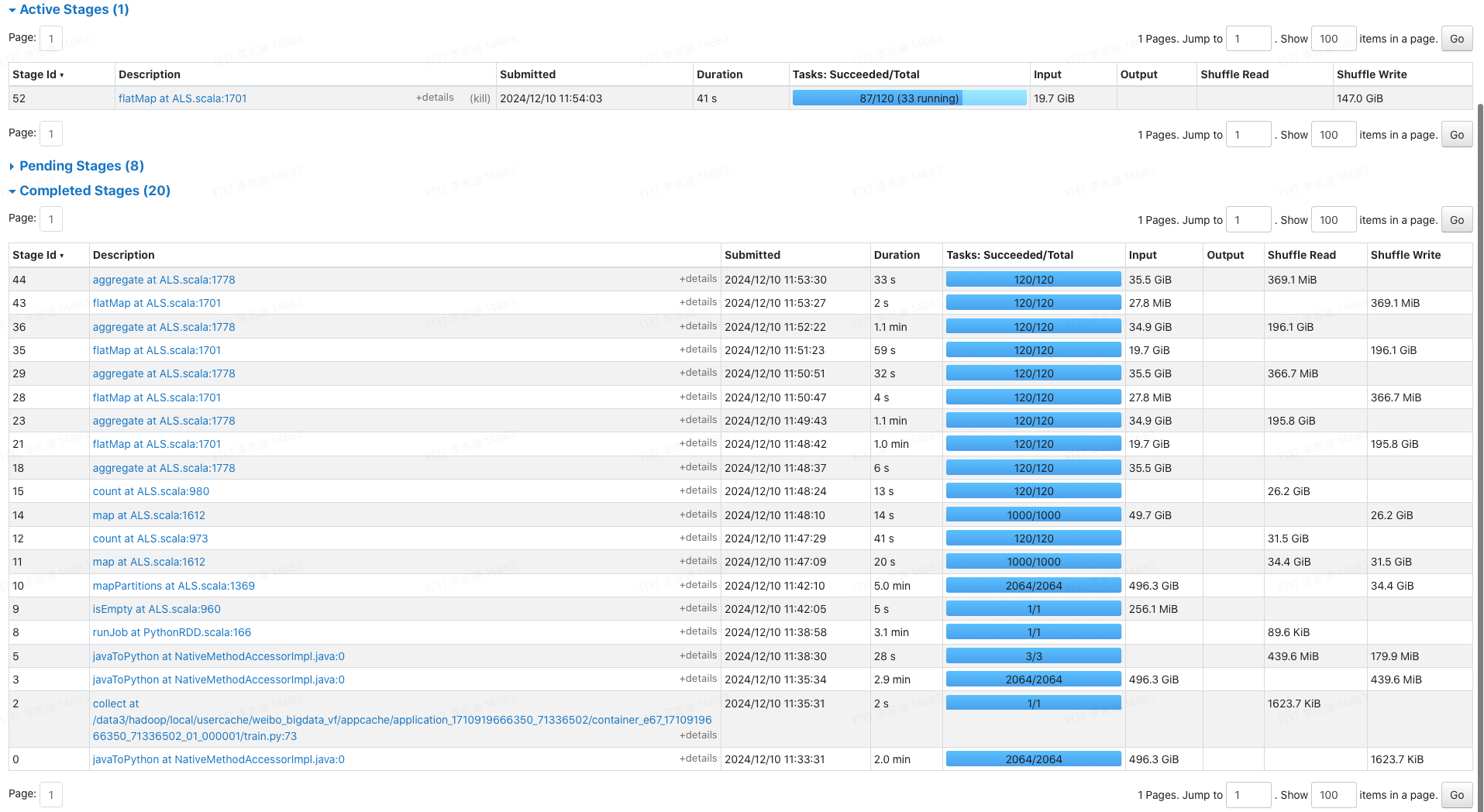This screenshot has width=1484, height=812.
Task: Kill active stage 52
Action: point(480,98)
